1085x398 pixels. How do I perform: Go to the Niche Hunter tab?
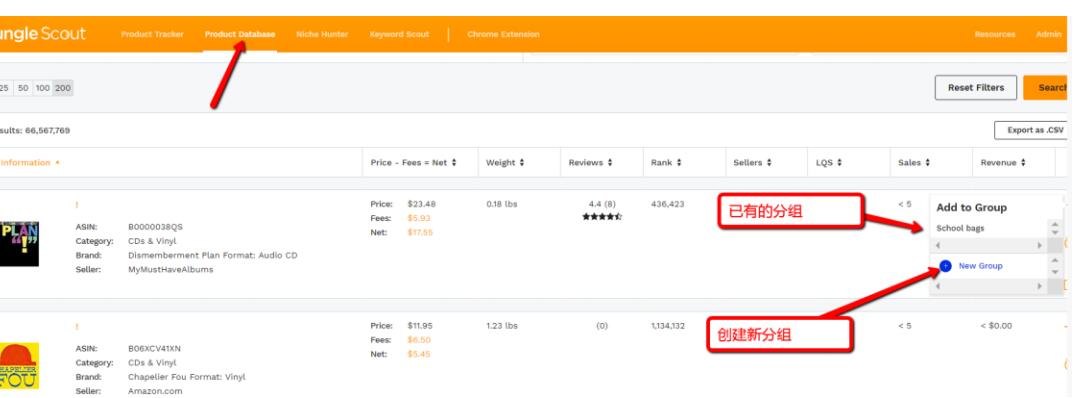(x=322, y=34)
